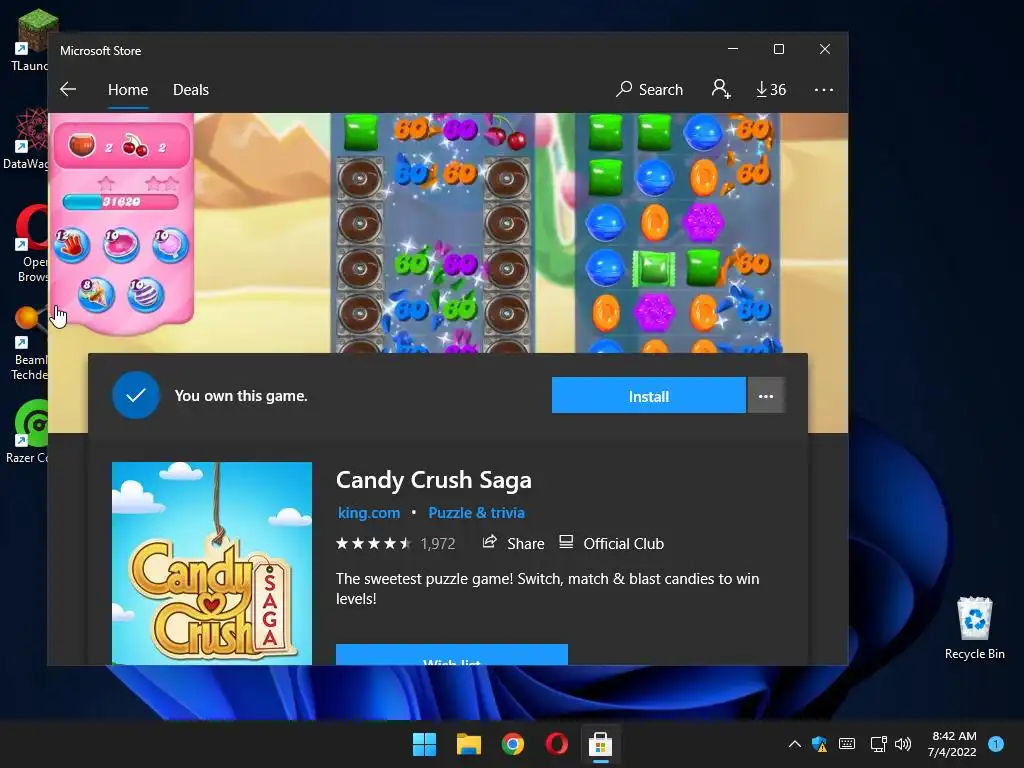Launch Google Chrome from the taskbar
This screenshot has height=768, width=1024.
click(513, 744)
